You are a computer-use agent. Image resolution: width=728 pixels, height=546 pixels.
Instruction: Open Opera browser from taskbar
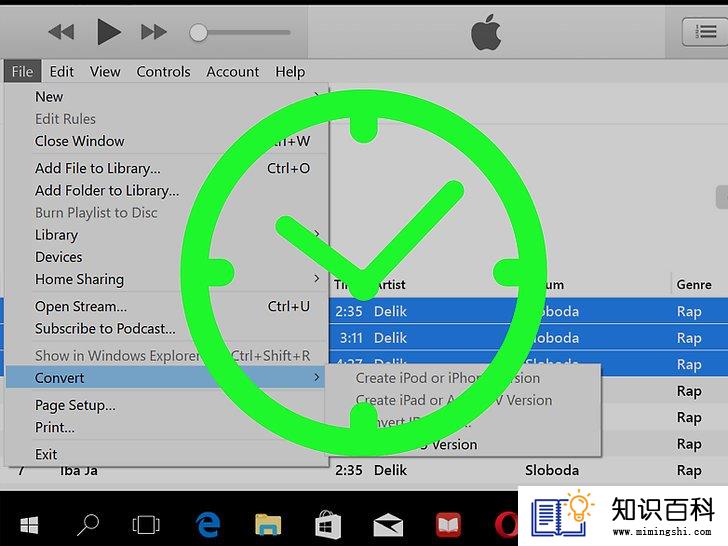(507, 525)
